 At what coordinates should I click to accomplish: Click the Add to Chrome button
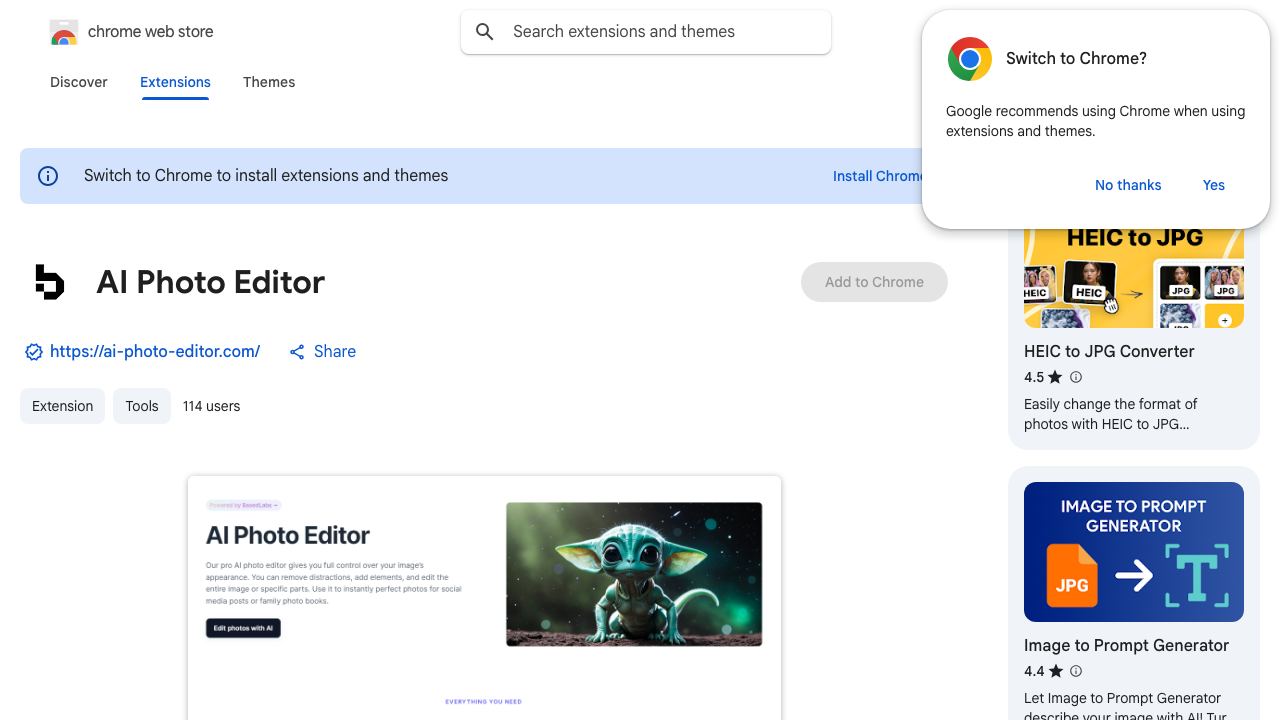click(x=874, y=282)
